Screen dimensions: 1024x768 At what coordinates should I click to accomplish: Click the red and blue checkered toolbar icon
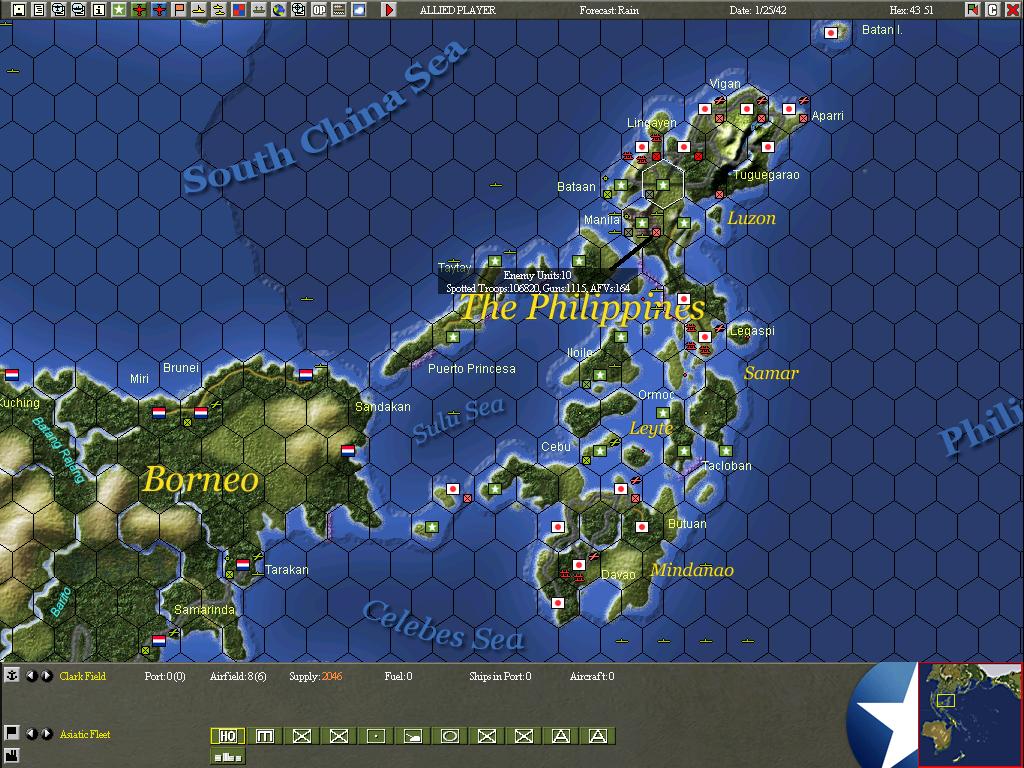[239, 10]
